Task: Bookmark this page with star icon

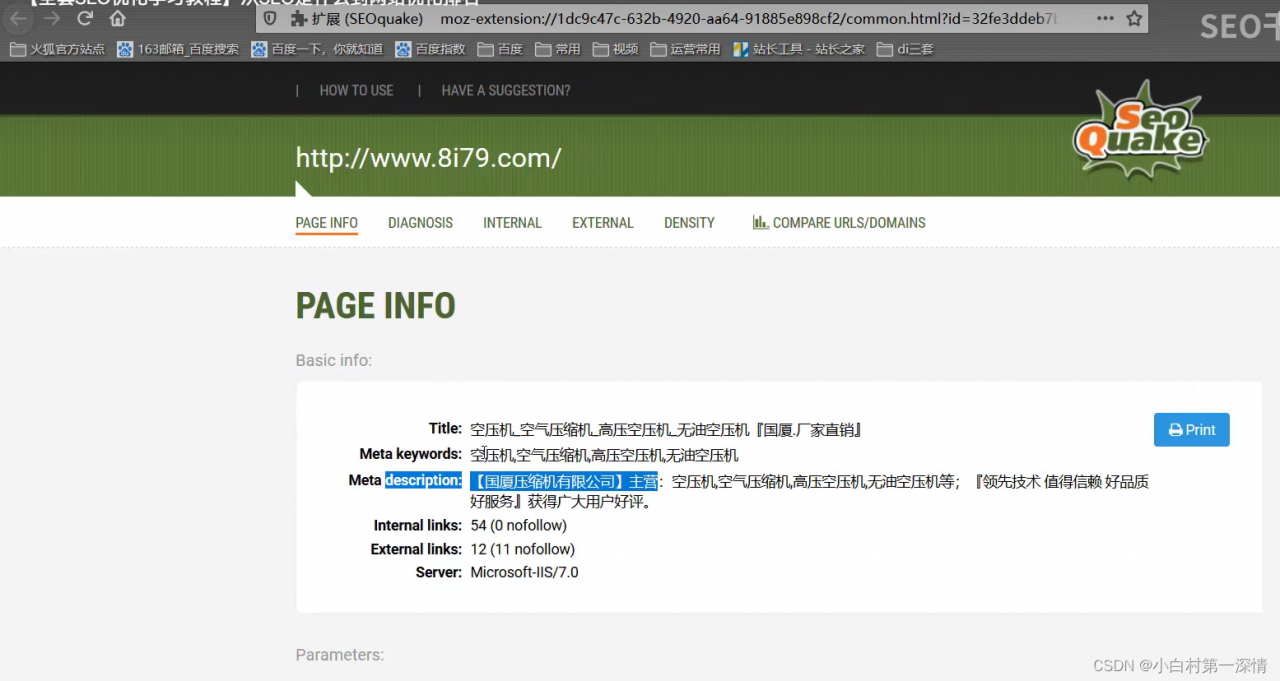Action: tap(1134, 19)
